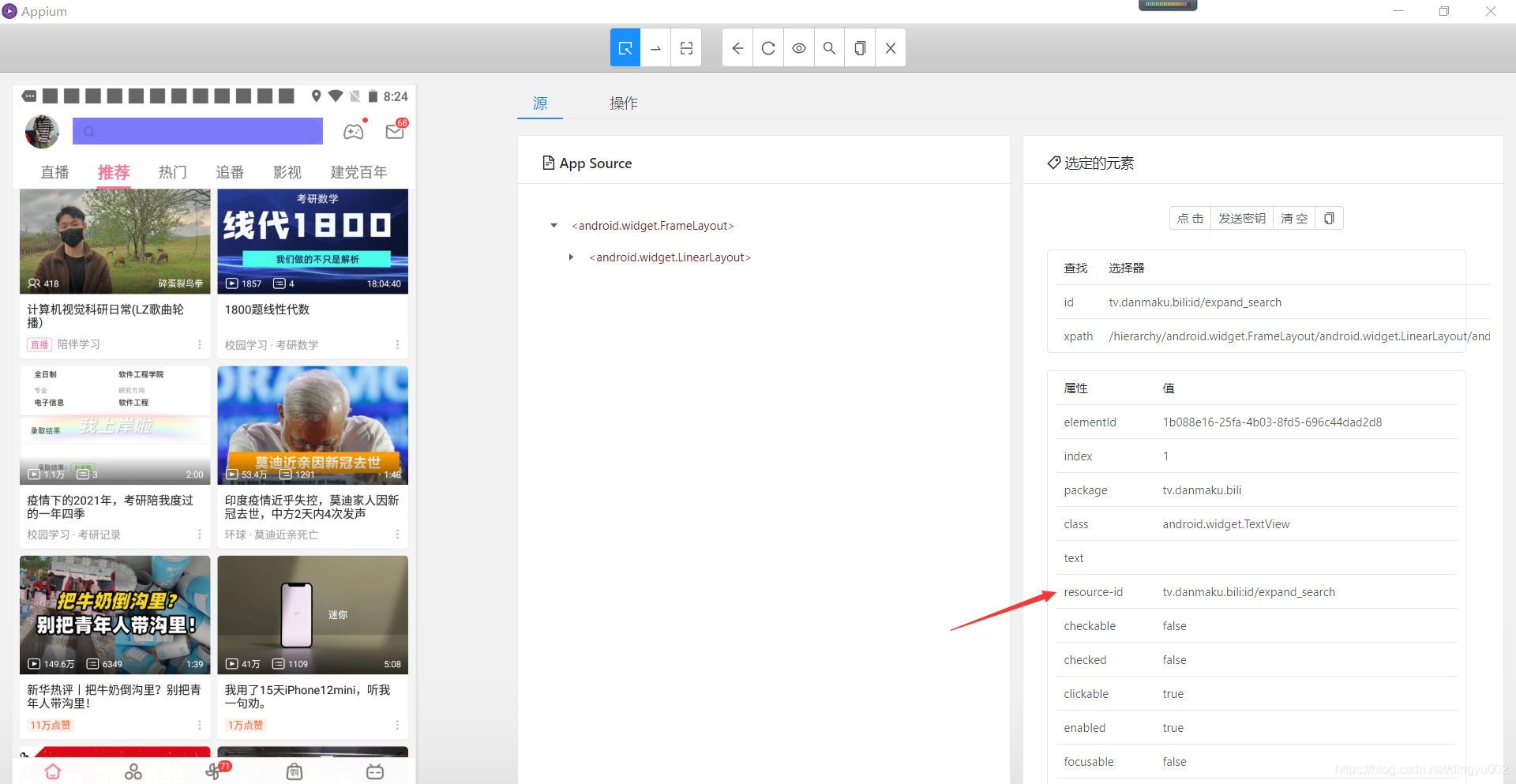
Task: Tap the game controller icon
Action: pos(354,131)
